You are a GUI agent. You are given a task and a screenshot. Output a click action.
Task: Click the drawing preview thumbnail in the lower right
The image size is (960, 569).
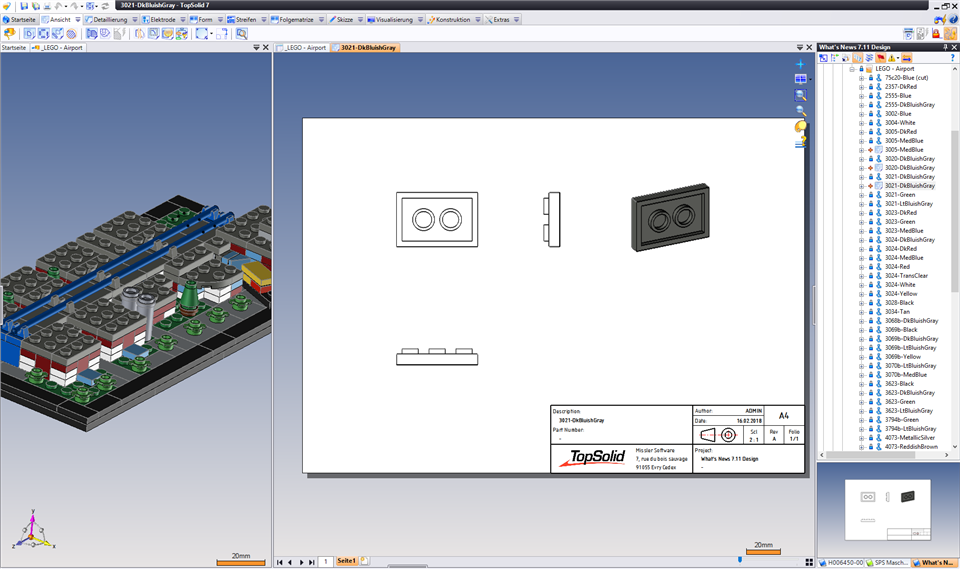tap(888, 510)
